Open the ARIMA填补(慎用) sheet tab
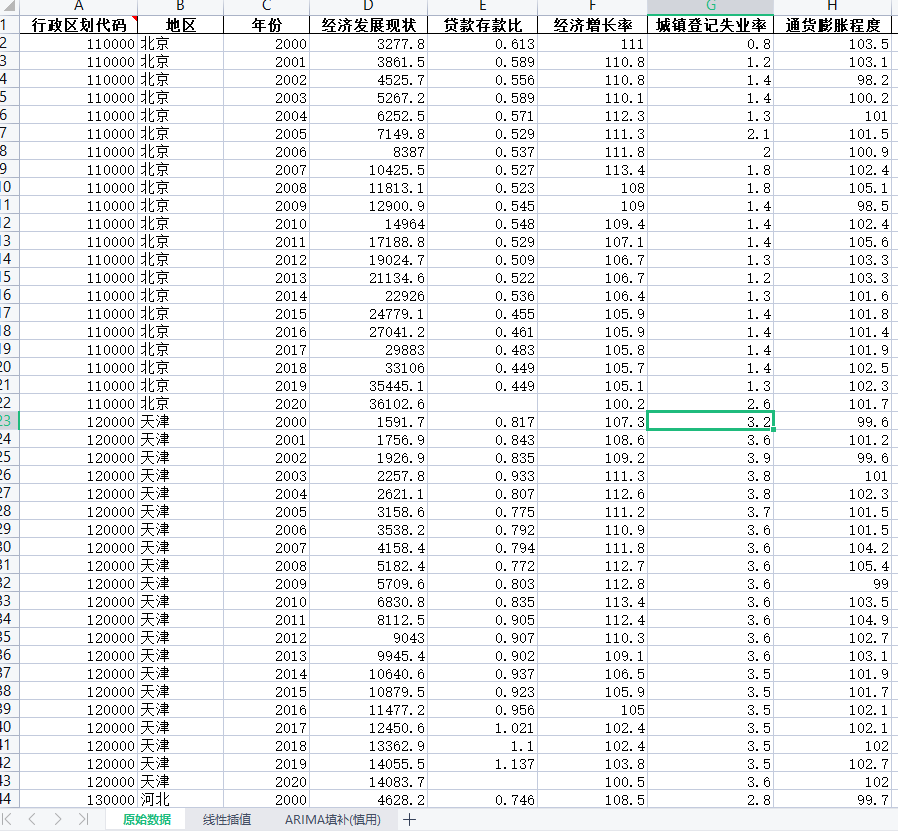 (332, 819)
